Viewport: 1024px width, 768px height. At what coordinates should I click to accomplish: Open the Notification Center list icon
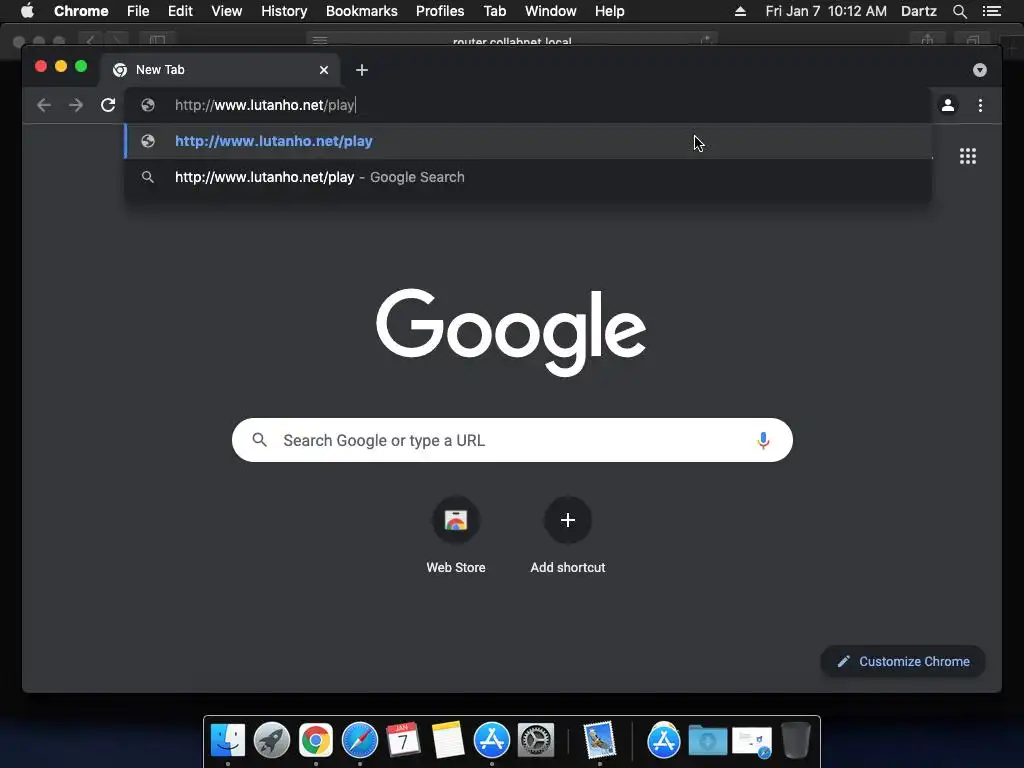coord(992,11)
